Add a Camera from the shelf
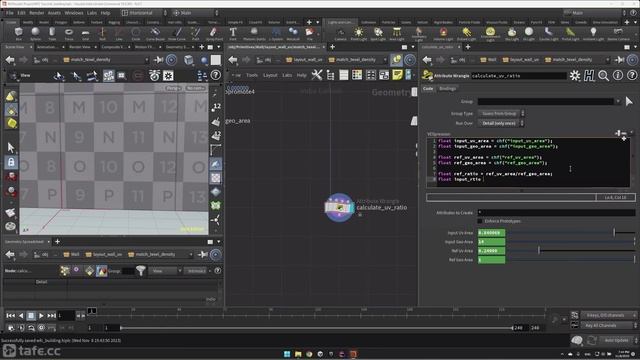 pos(340,33)
